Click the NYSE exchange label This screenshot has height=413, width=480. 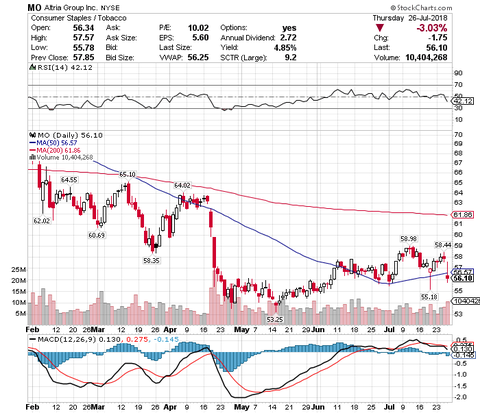tap(109, 8)
